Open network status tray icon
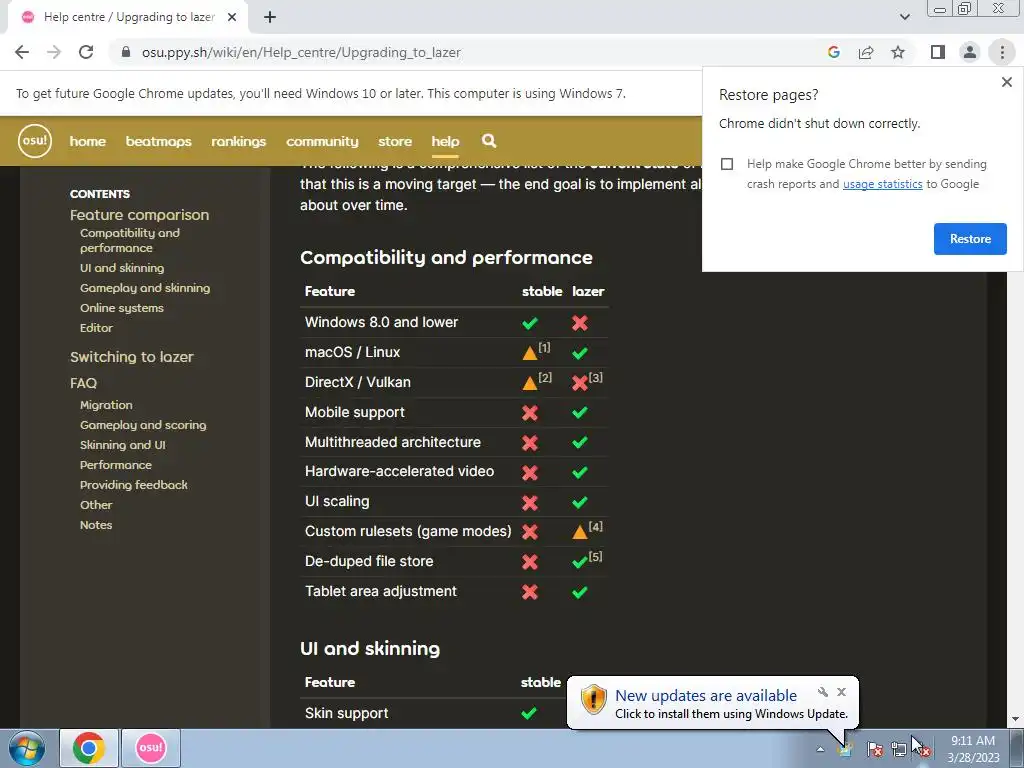The height and width of the screenshot is (768, 1024). pos(899,749)
